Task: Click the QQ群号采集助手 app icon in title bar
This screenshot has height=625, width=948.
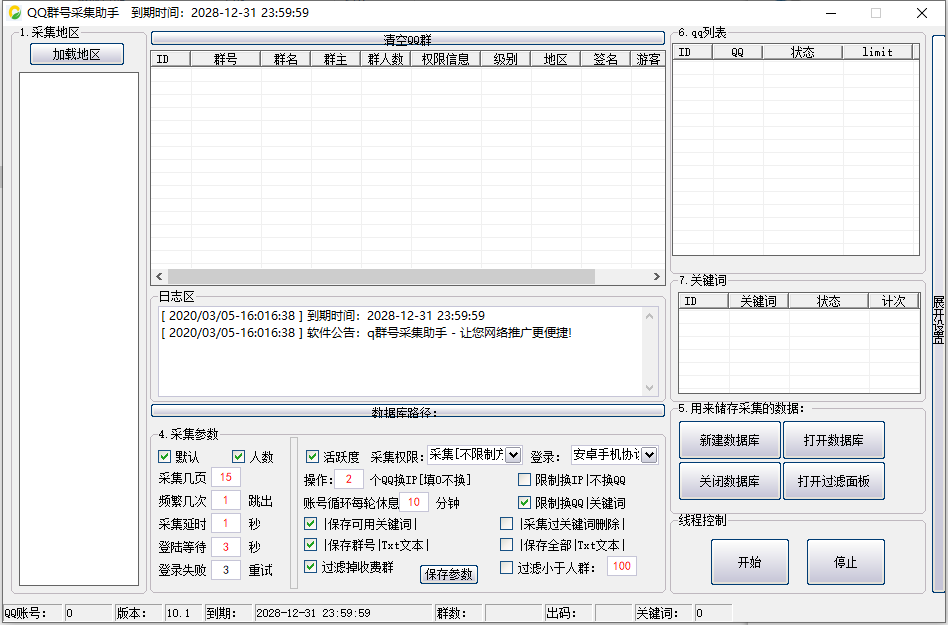Action: (x=15, y=13)
